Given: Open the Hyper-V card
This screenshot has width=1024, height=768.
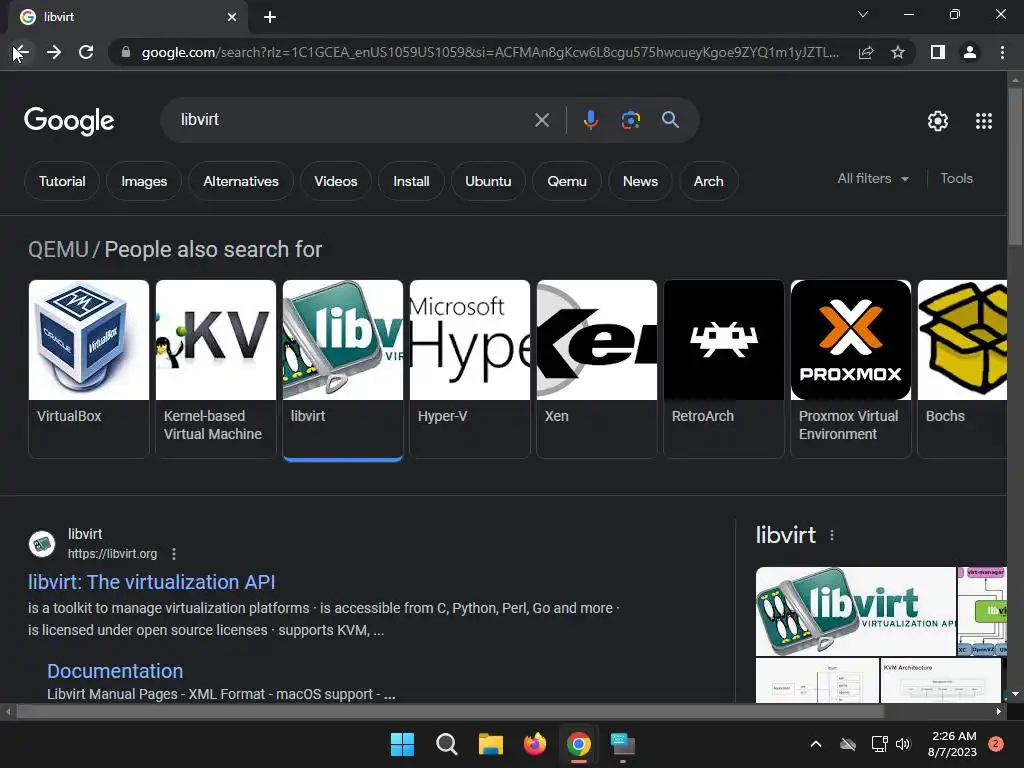Looking at the screenshot, I should coord(470,369).
